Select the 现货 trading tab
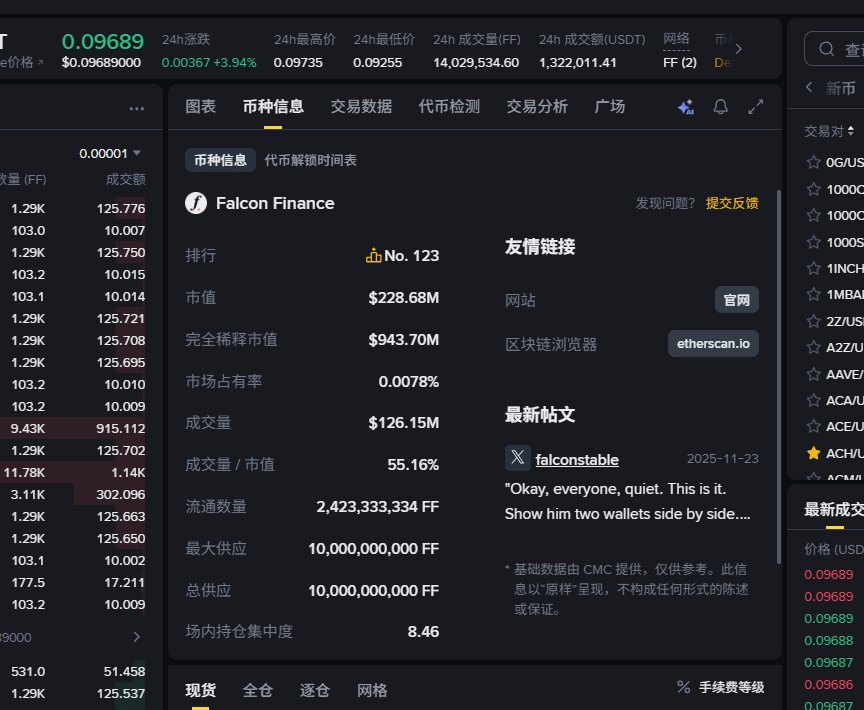The width and height of the screenshot is (864, 710). click(x=201, y=690)
